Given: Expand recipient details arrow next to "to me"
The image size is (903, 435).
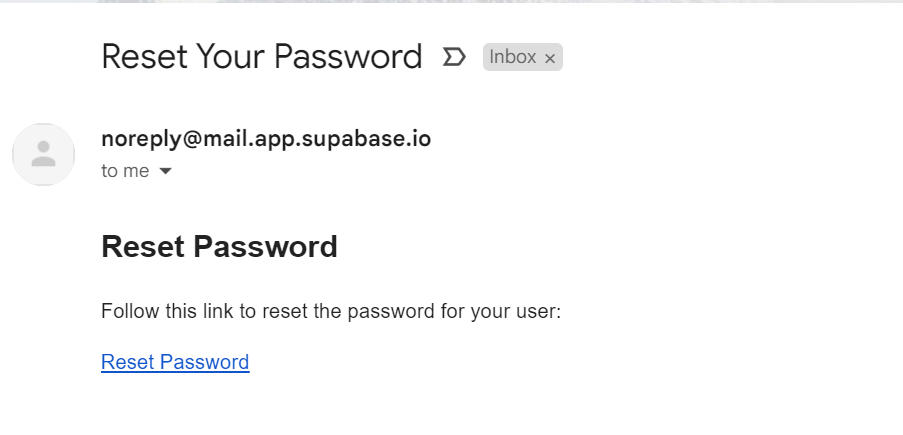Looking at the screenshot, I should click(166, 171).
